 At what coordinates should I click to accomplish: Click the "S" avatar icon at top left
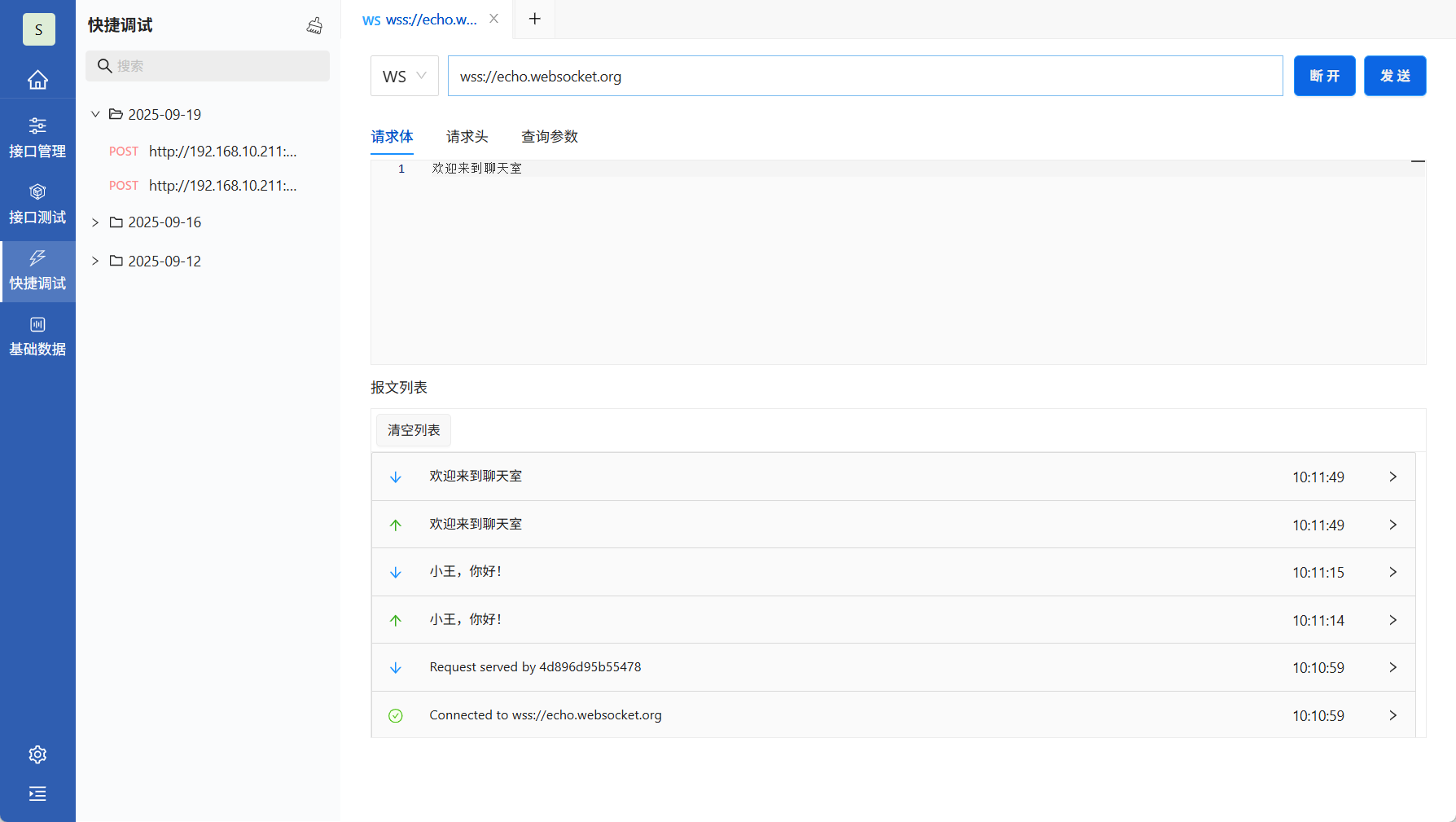(38, 29)
